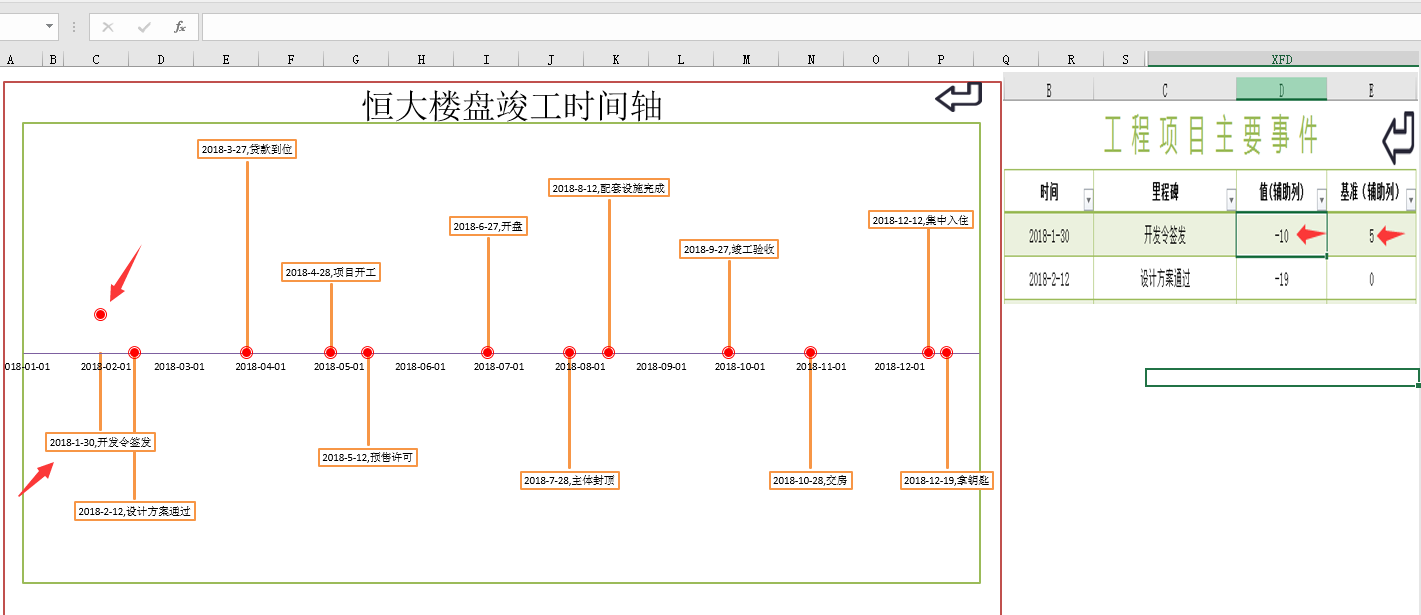Click the floating red marker above the axis
Image resolution: width=1421 pixels, height=615 pixels.
100,314
